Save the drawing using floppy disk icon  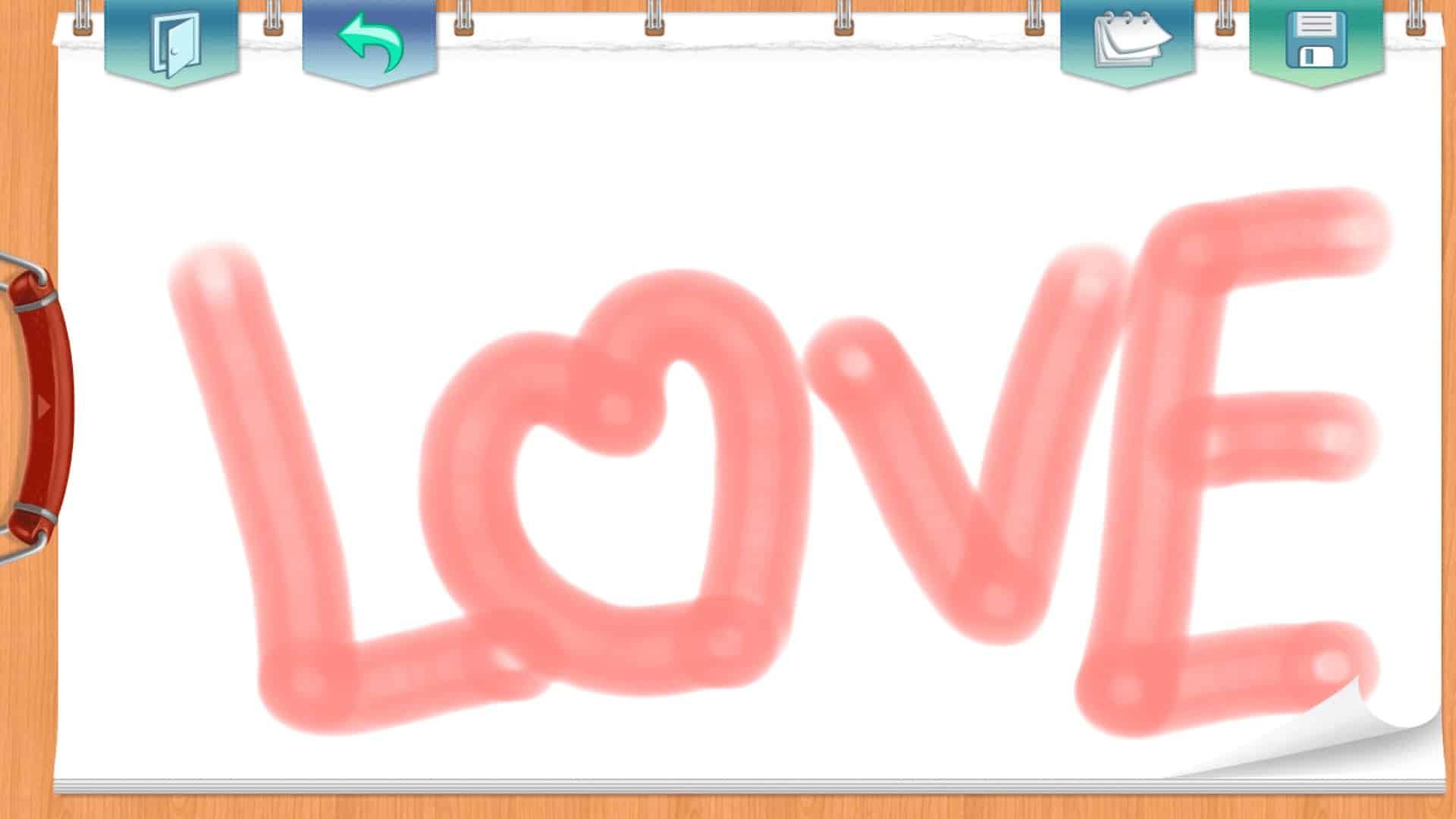[x=1316, y=42]
